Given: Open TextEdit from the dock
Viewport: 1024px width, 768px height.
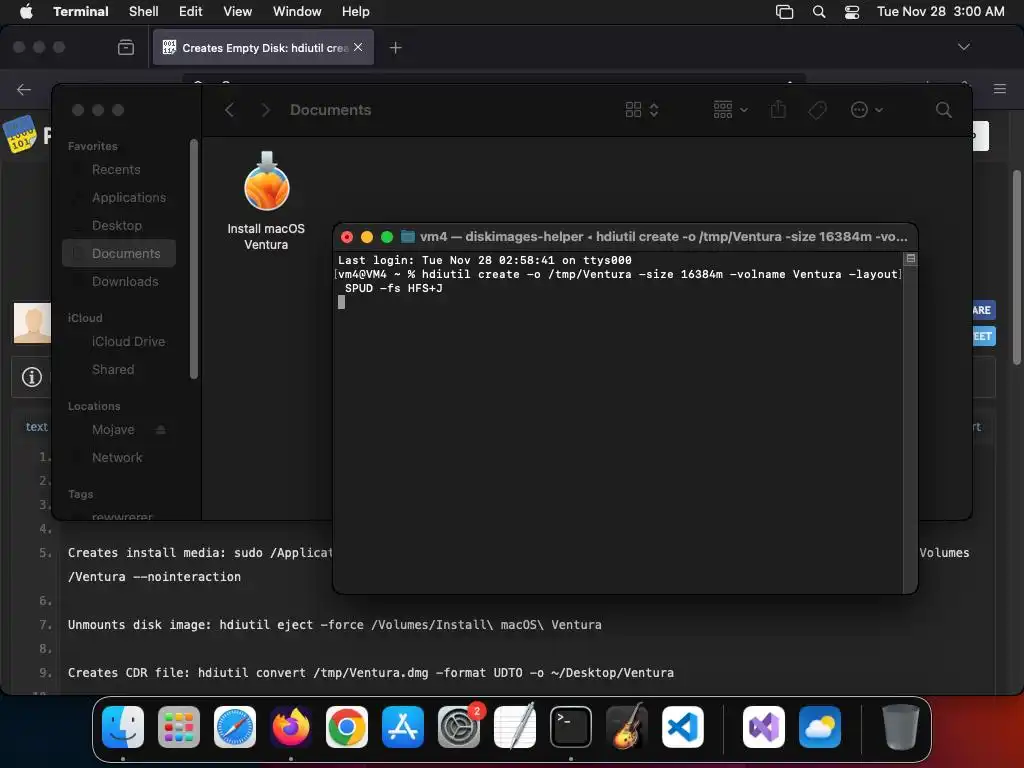Looking at the screenshot, I should (x=515, y=727).
